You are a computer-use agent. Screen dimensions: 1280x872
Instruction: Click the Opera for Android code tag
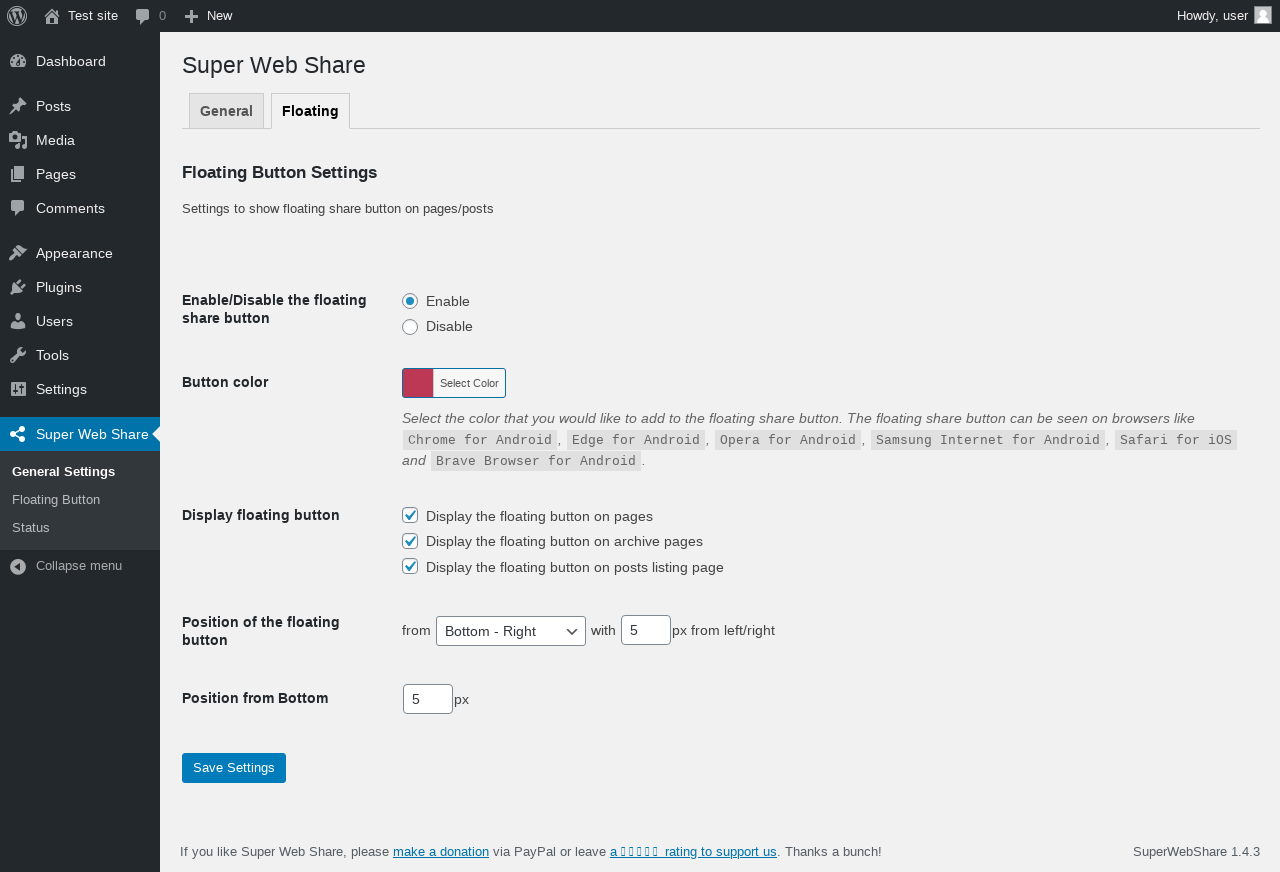(788, 440)
